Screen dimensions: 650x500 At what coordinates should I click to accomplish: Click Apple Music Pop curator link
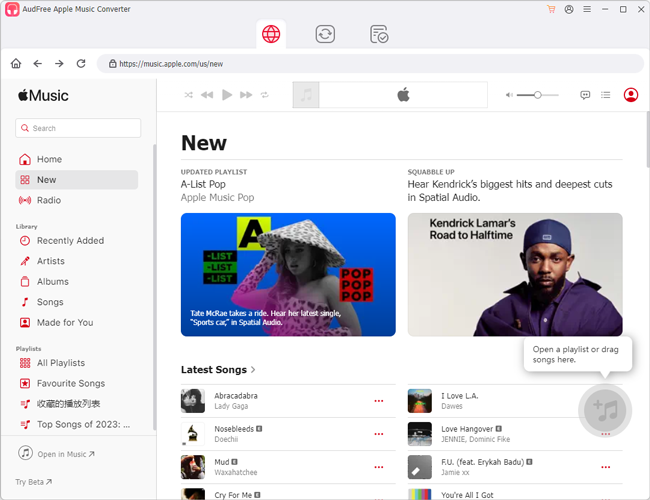217,197
